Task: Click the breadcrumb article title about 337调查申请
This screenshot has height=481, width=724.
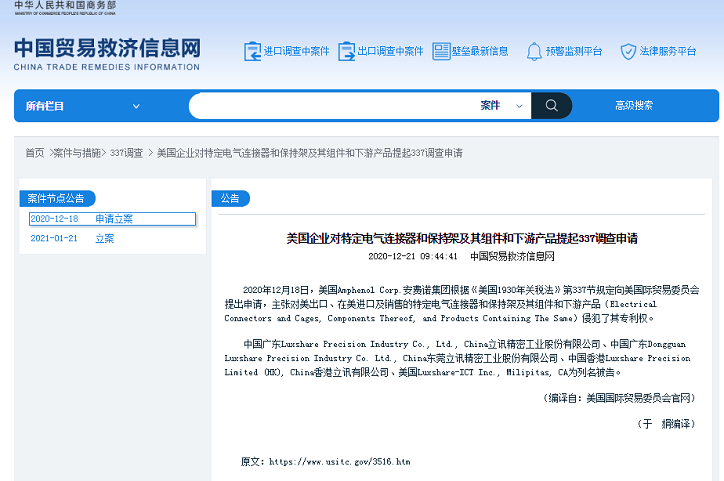Action: click(309, 153)
